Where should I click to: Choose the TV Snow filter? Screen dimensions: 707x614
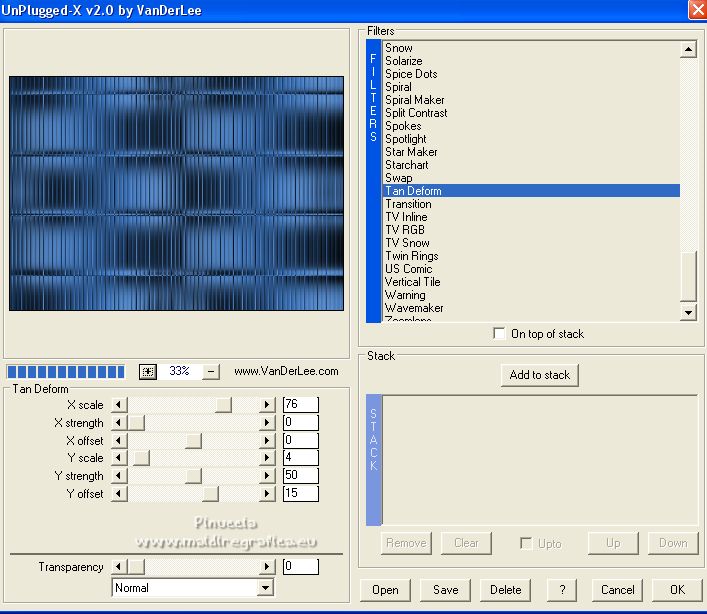click(x=407, y=243)
